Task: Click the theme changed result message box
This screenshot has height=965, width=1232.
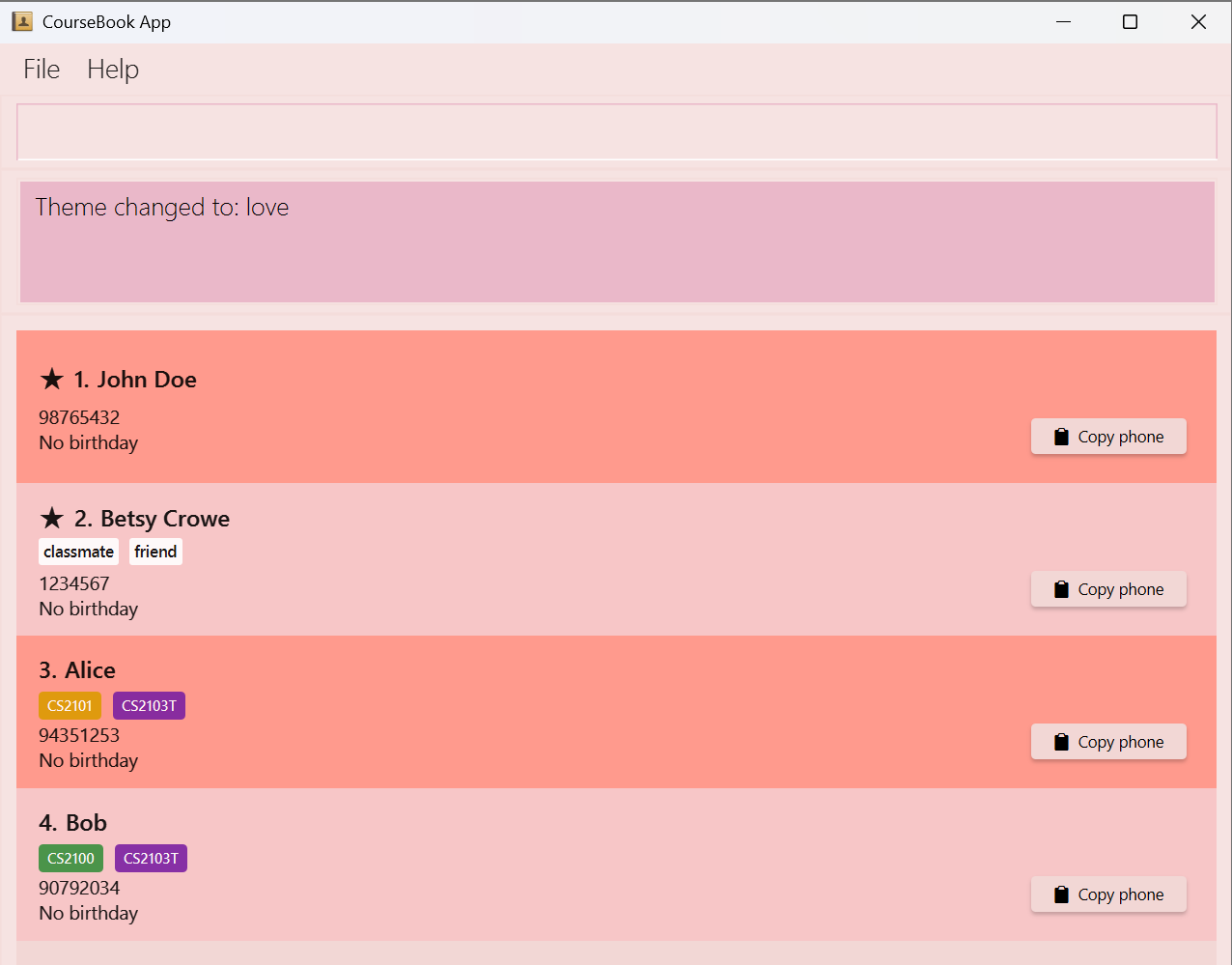Action: pyautogui.click(x=616, y=241)
